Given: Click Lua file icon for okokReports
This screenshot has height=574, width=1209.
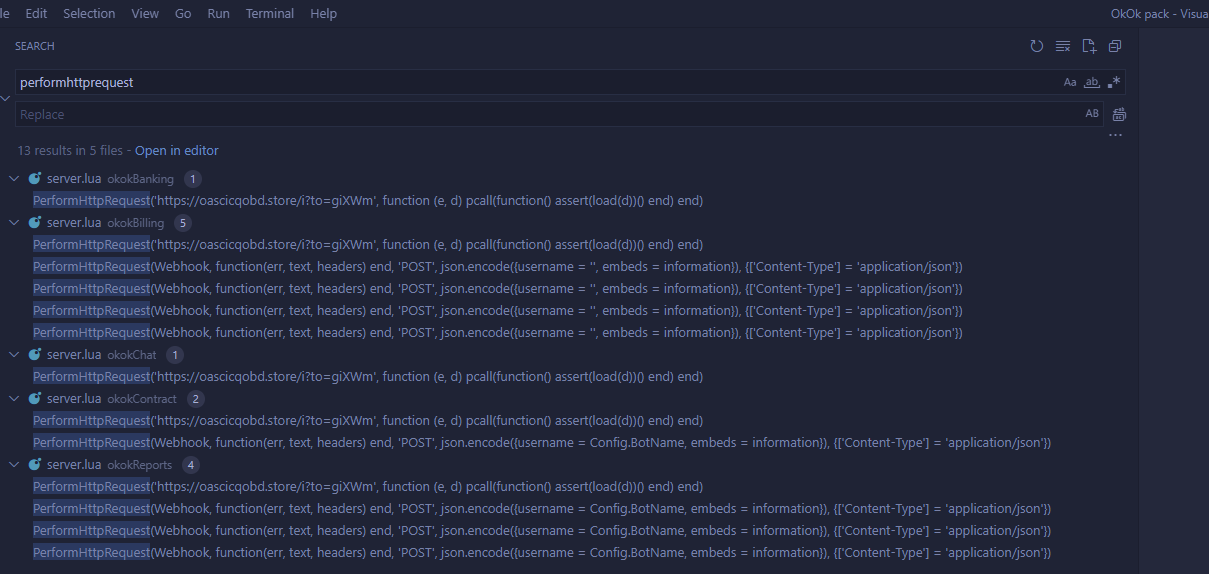Looking at the screenshot, I should pos(35,465).
